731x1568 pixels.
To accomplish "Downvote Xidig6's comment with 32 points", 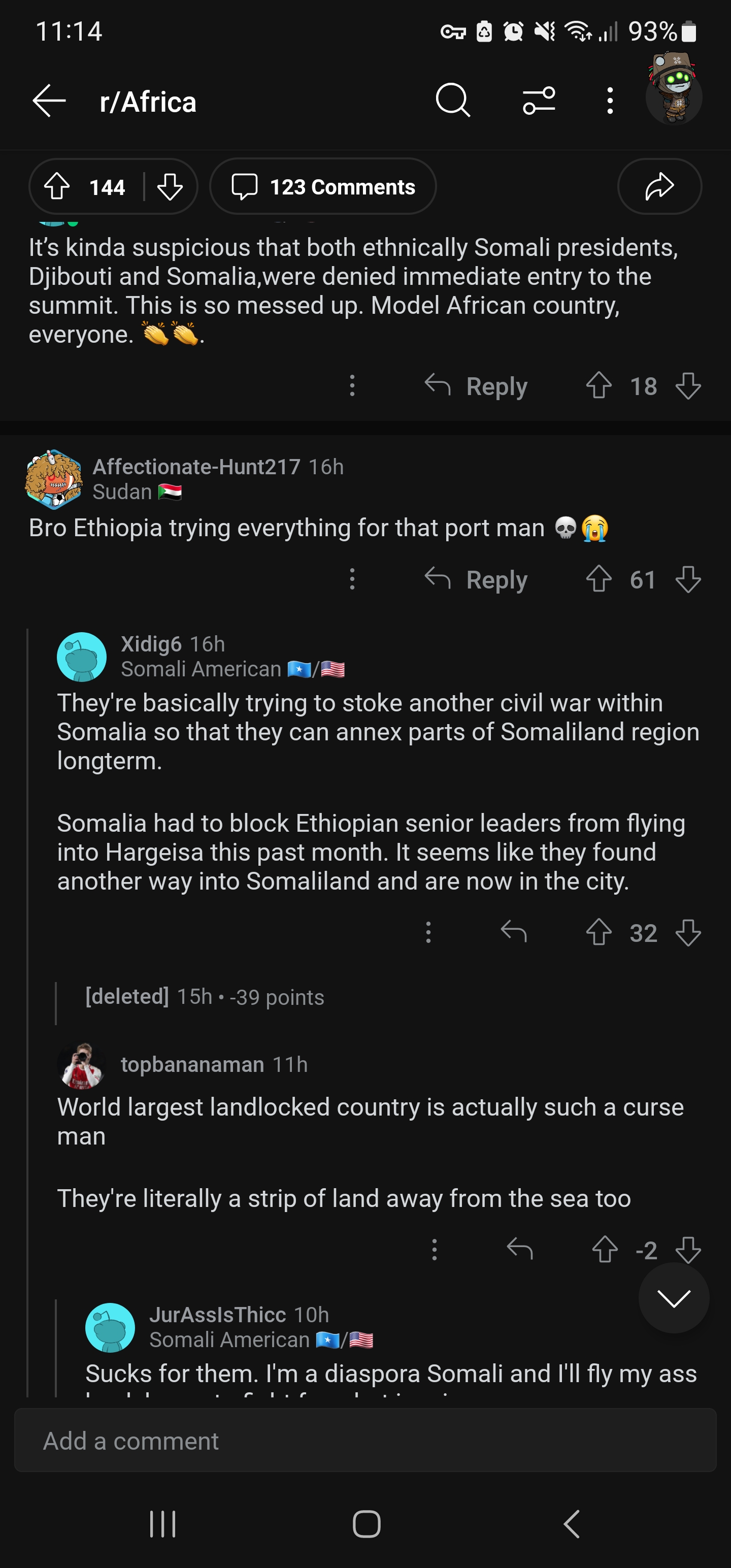I will click(688, 932).
